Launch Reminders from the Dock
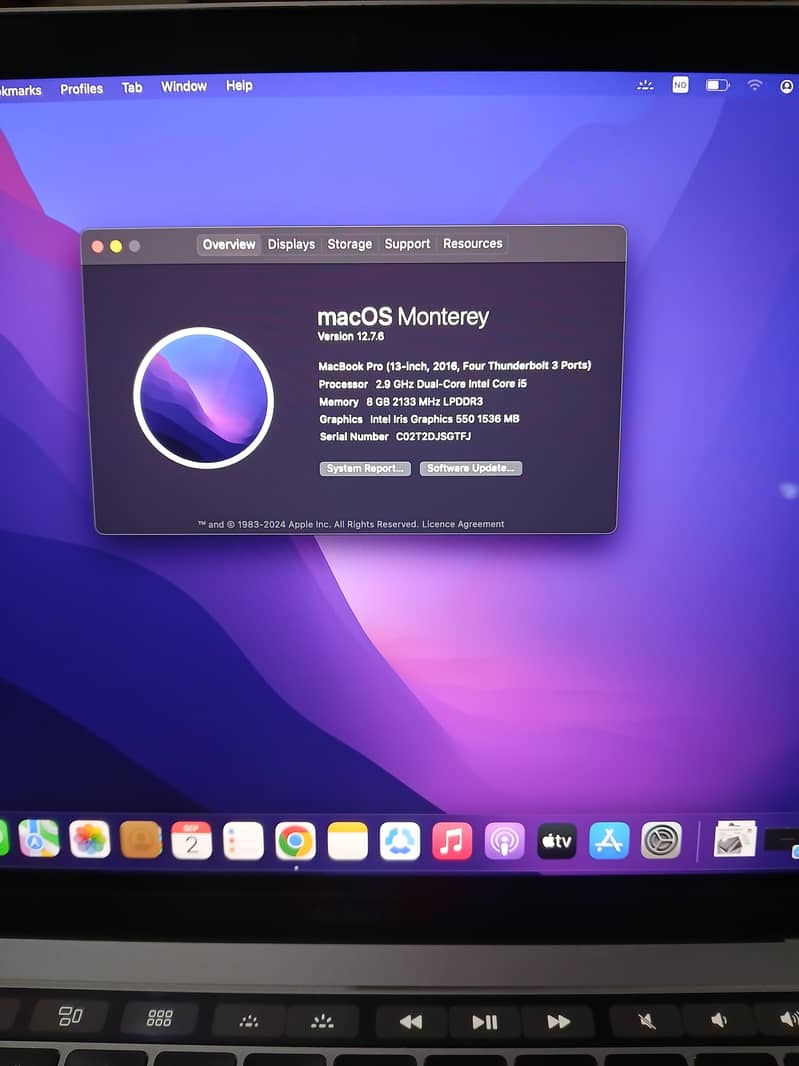The width and height of the screenshot is (799, 1066). [243, 841]
